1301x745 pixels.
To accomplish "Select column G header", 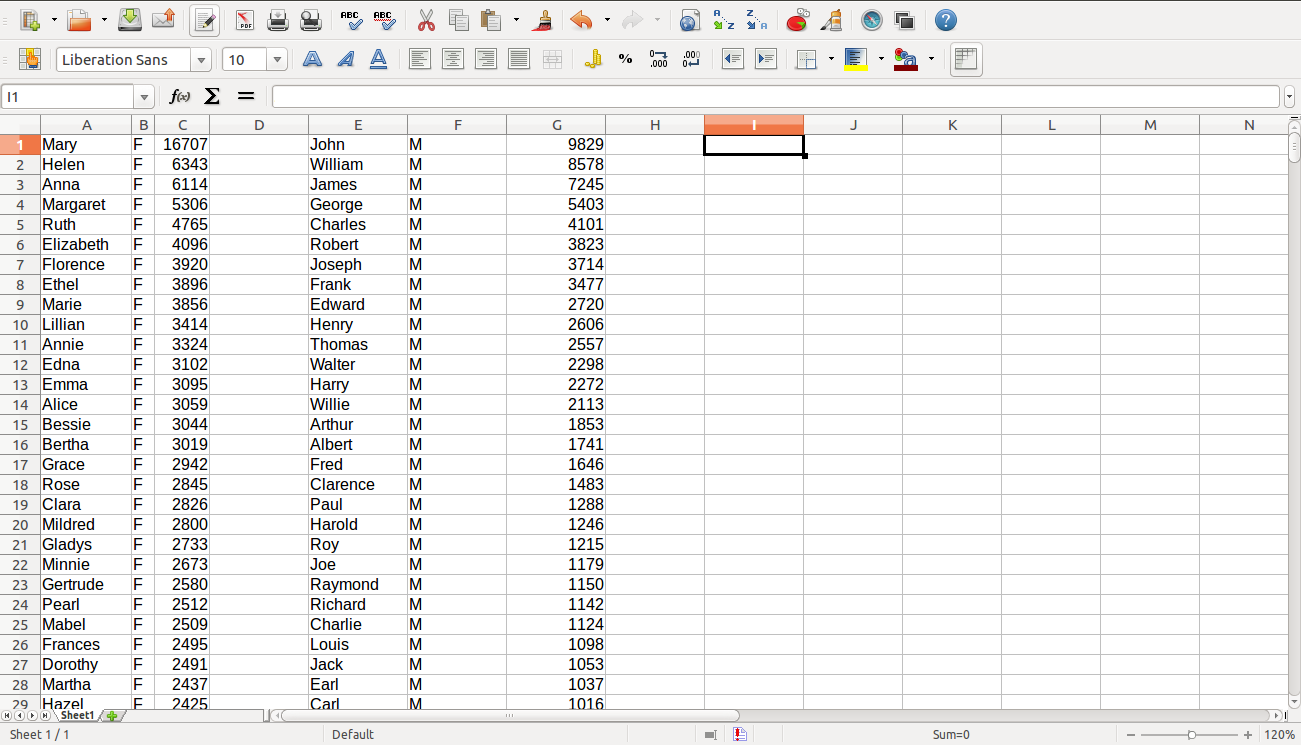I will 556,125.
